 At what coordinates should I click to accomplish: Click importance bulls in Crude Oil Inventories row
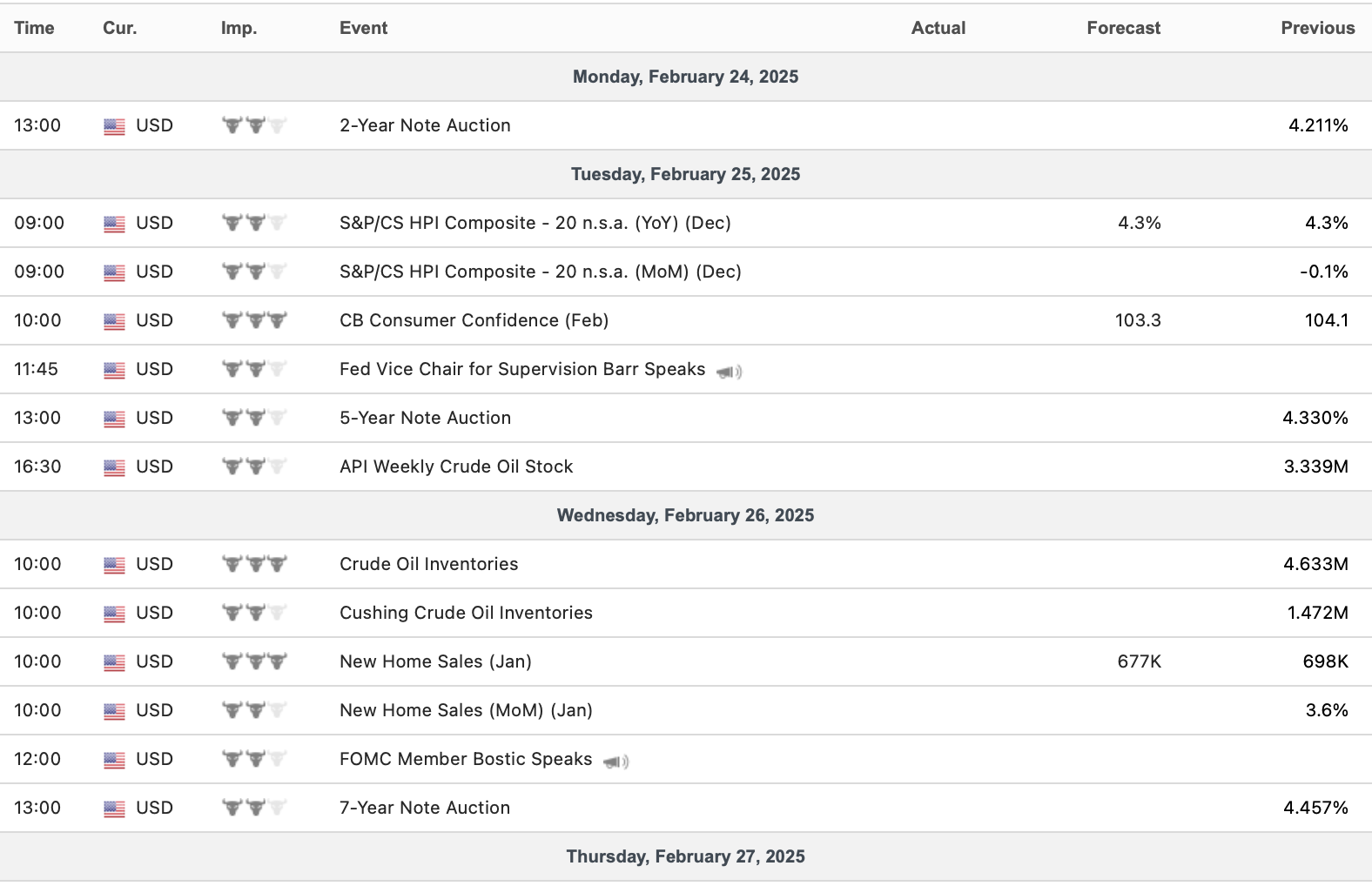pyautogui.click(x=254, y=564)
